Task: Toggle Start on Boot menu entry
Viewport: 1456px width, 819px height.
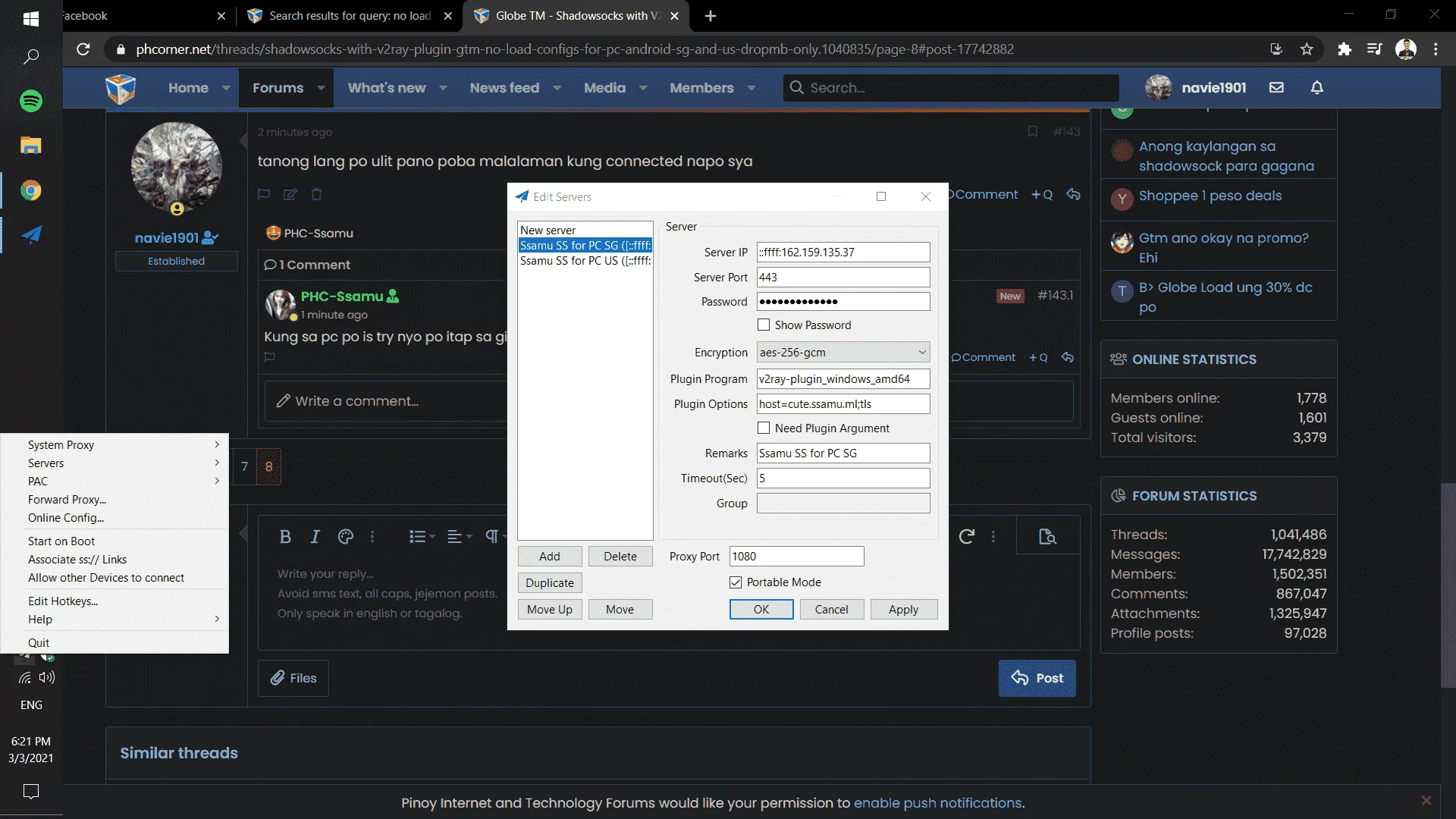Action: 115,541
